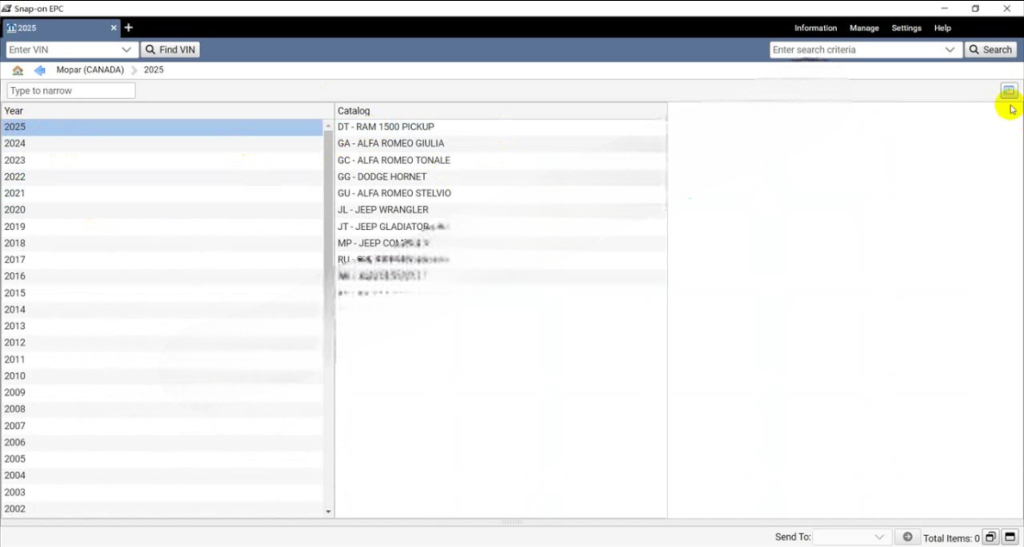Click the cascade windows icon in status bar
Viewport: 1024px width, 547px height.
990,537
